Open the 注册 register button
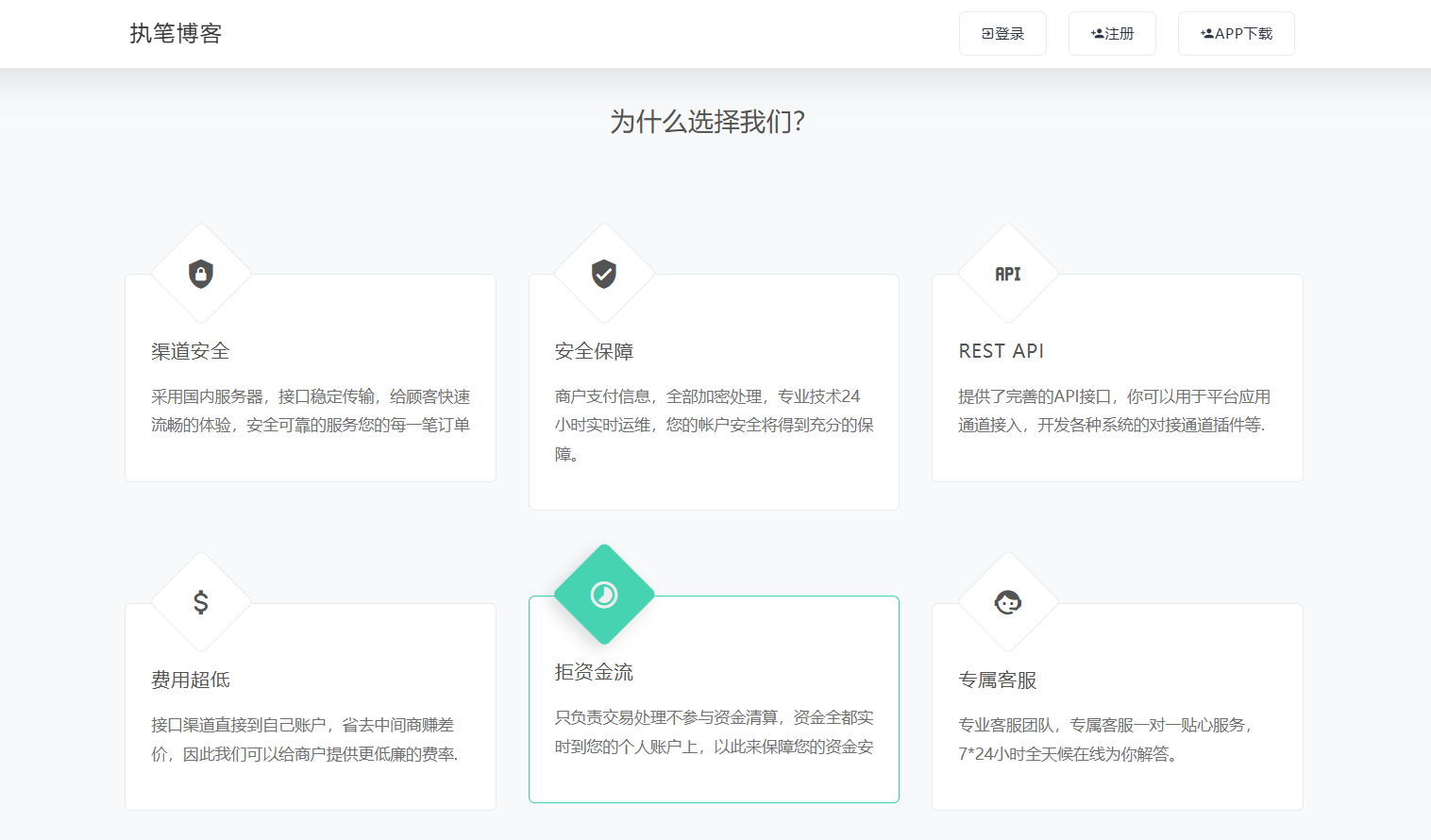This screenshot has height=840, width=1431. pyautogui.click(x=1112, y=34)
